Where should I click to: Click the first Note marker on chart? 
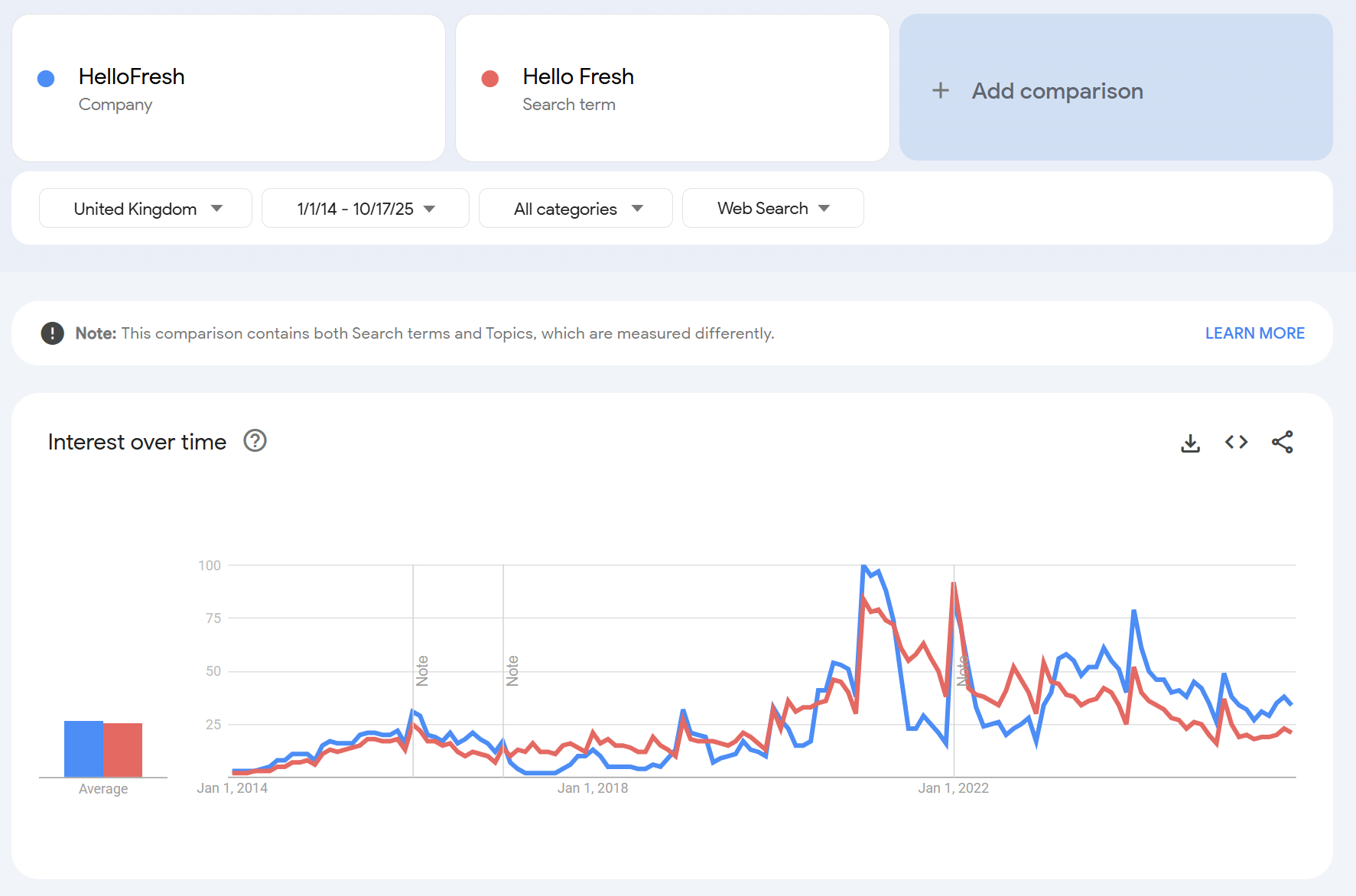(422, 670)
